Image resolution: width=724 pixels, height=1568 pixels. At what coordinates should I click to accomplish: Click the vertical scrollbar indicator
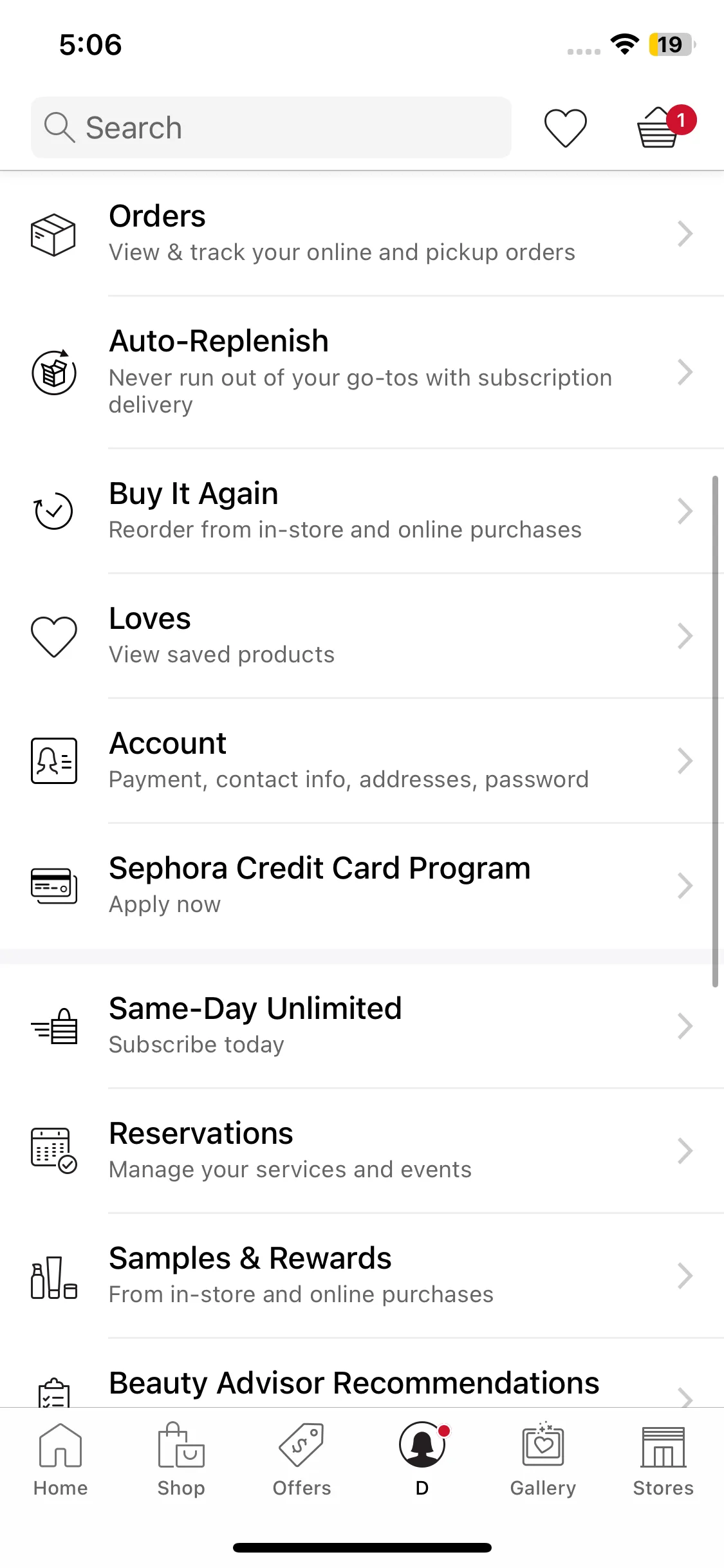715,731
